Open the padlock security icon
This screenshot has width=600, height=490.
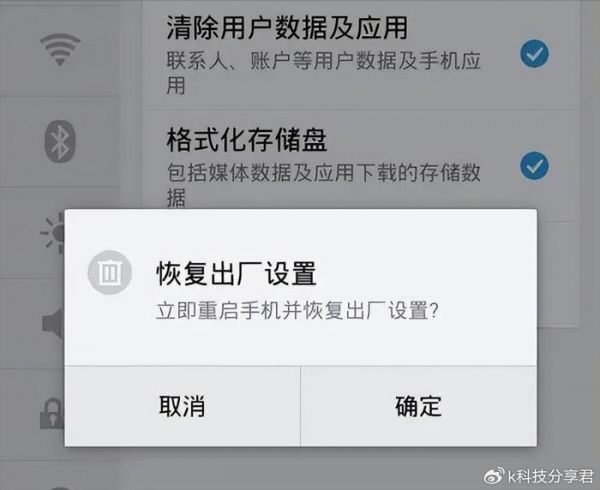(x=52, y=413)
